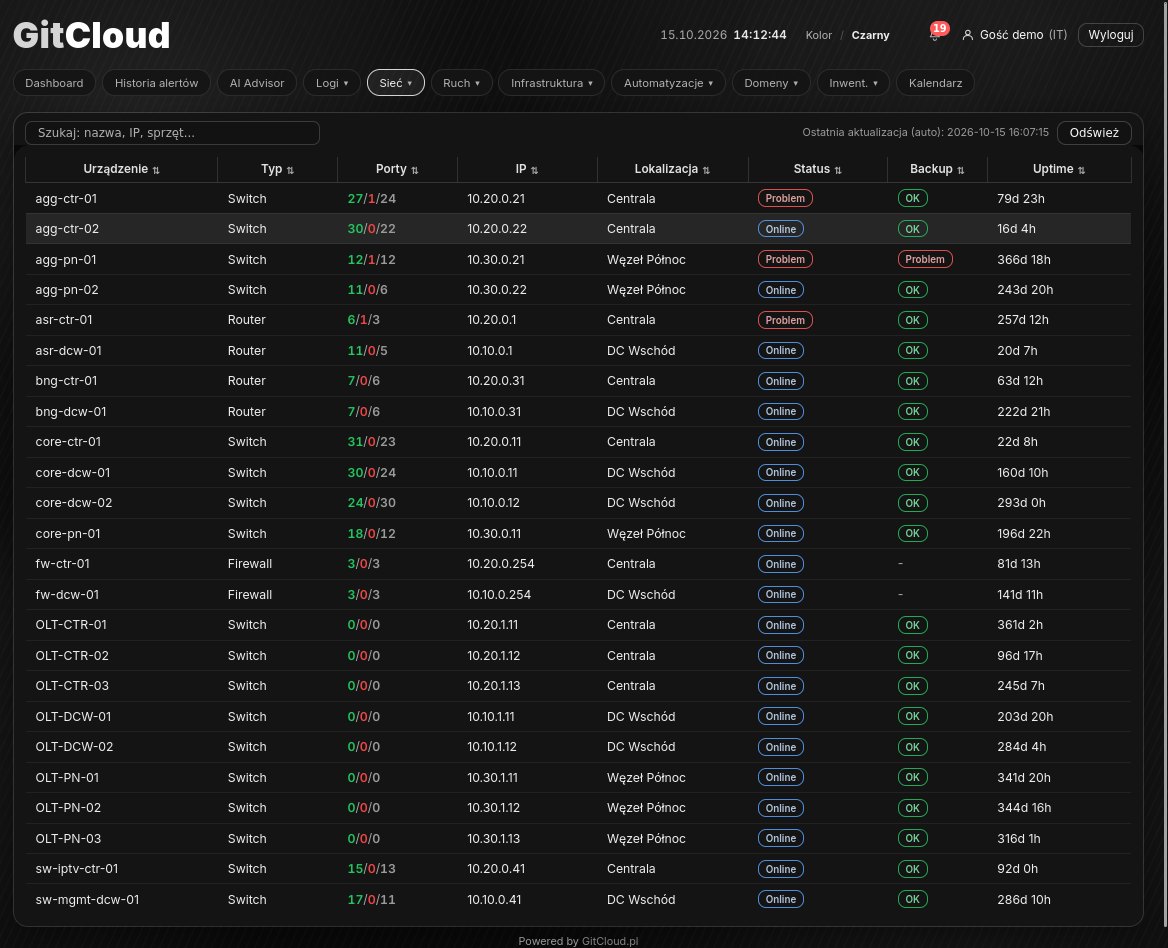Image resolution: width=1168 pixels, height=948 pixels.
Task: Click the Online status badge for core-ctr-01
Action: (781, 442)
